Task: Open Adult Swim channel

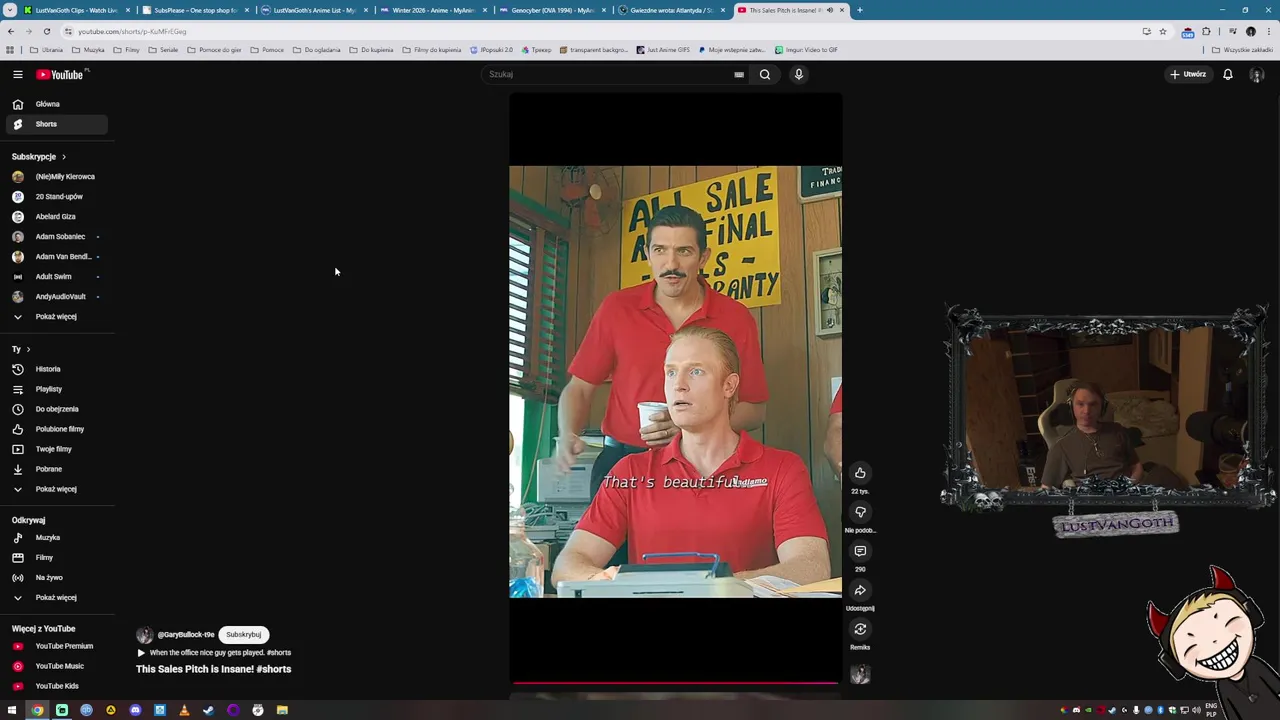Action: (55, 277)
